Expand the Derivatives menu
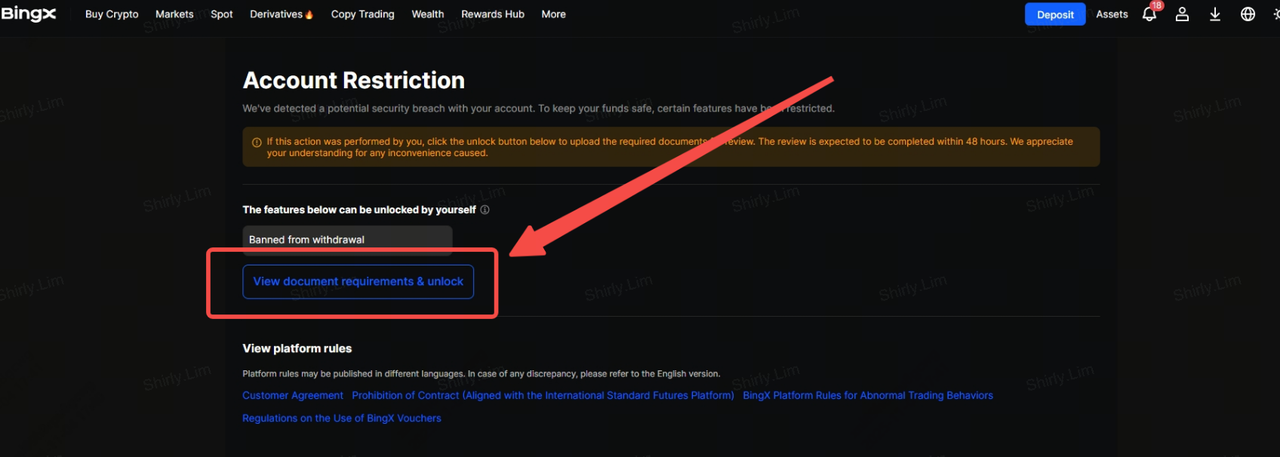Image resolution: width=1280 pixels, height=457 pixels. tap(281, 15)
